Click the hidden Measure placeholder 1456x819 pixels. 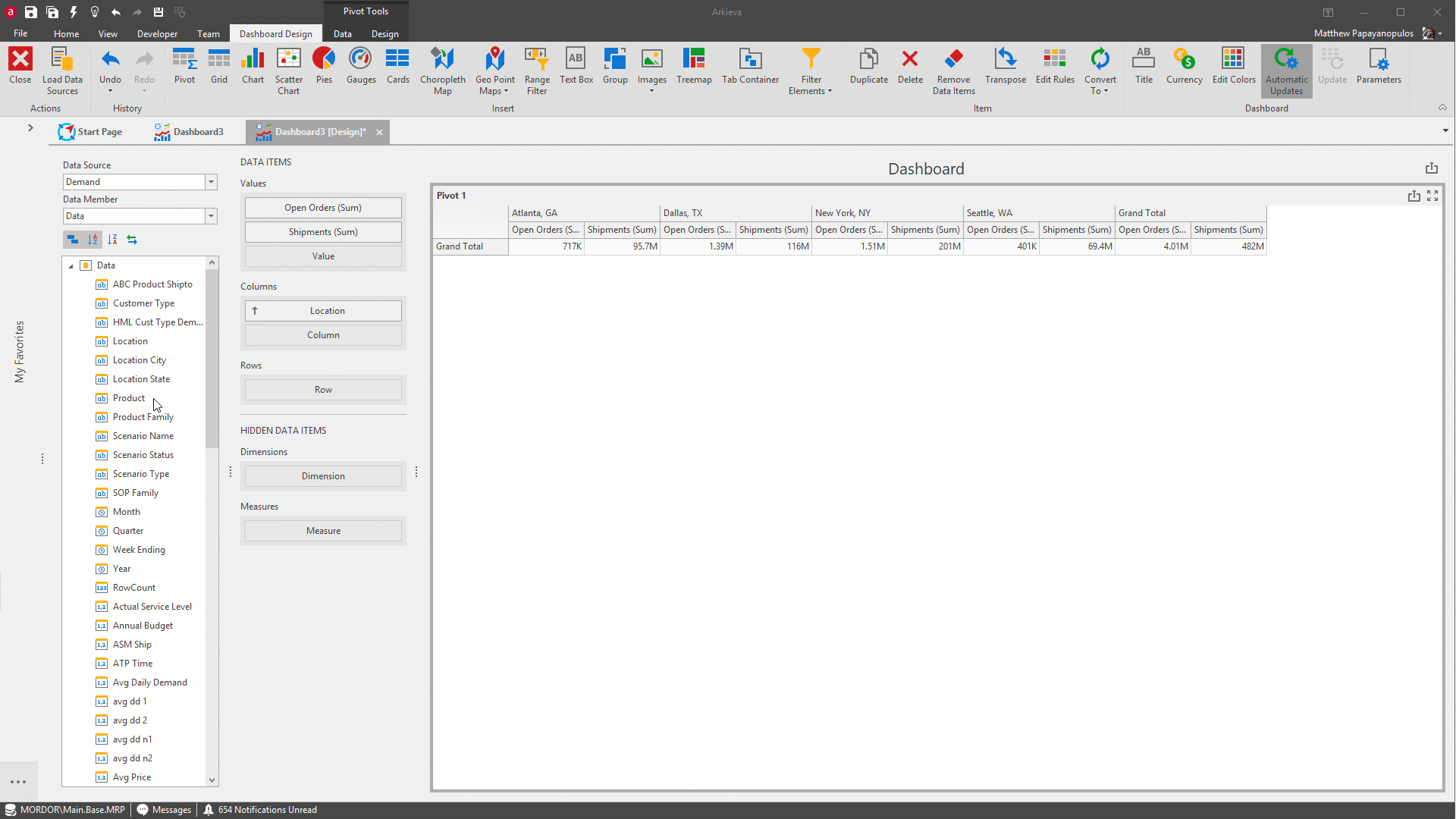[x=323, y=531]
